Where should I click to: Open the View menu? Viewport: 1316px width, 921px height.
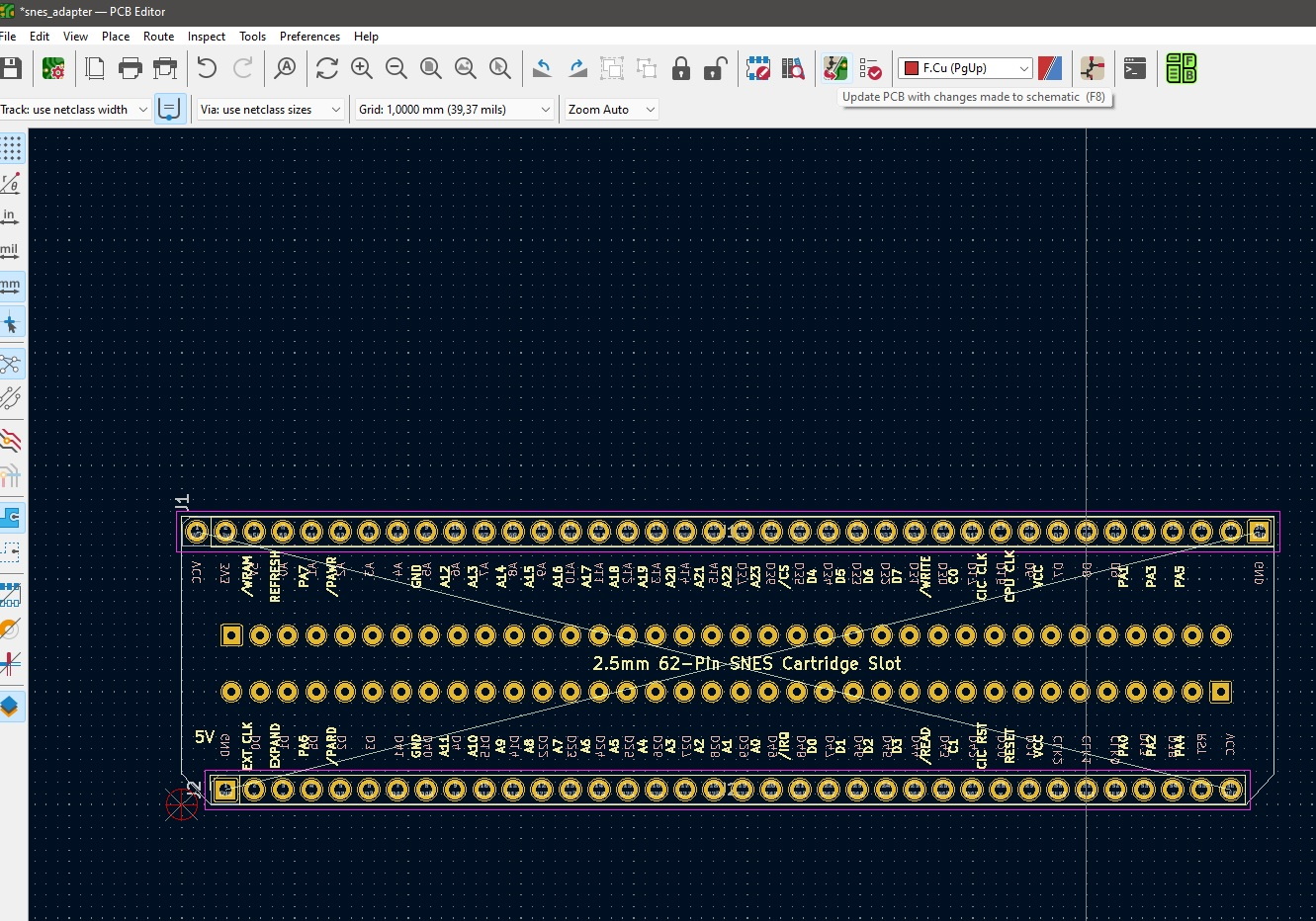(x=75, y=36)
